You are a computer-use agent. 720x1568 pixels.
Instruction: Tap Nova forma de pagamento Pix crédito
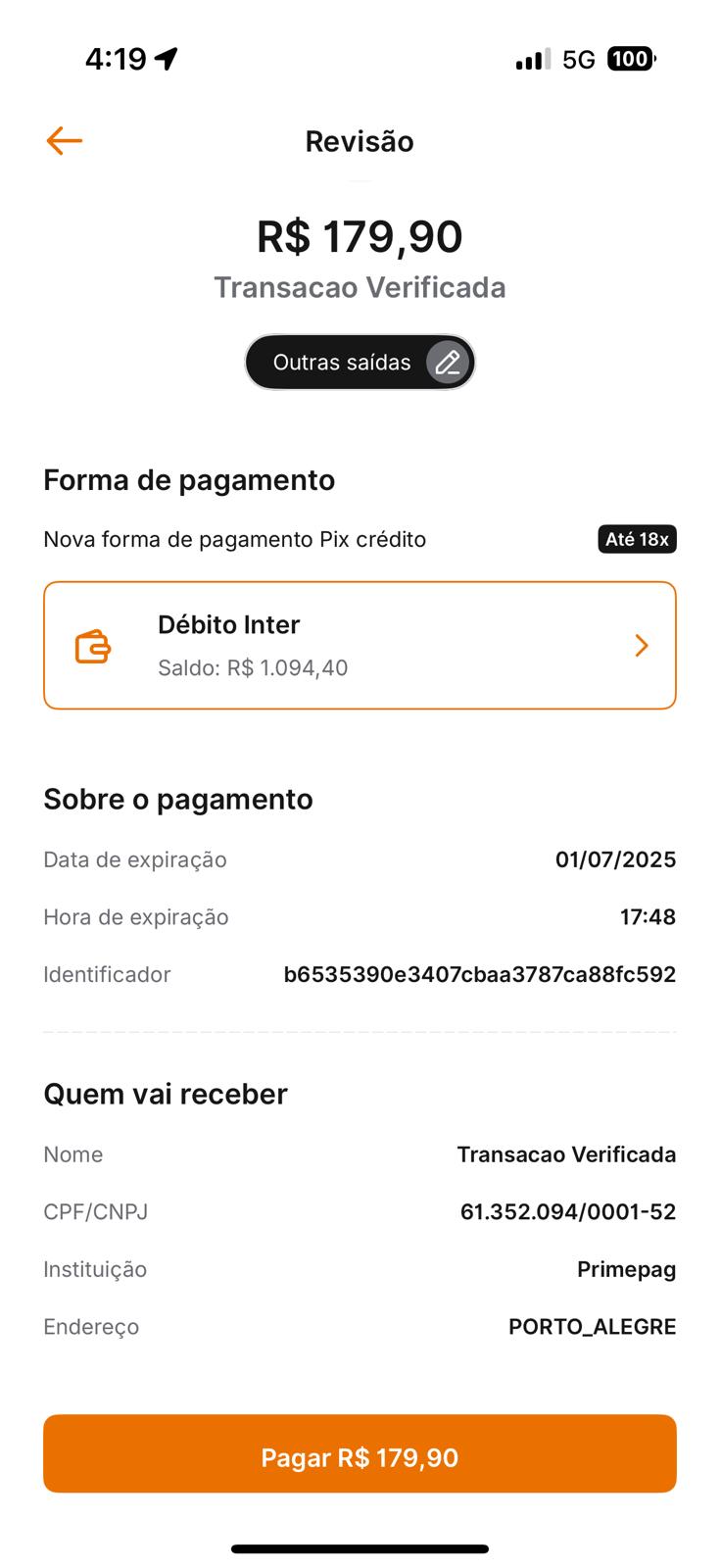point(235,539)
